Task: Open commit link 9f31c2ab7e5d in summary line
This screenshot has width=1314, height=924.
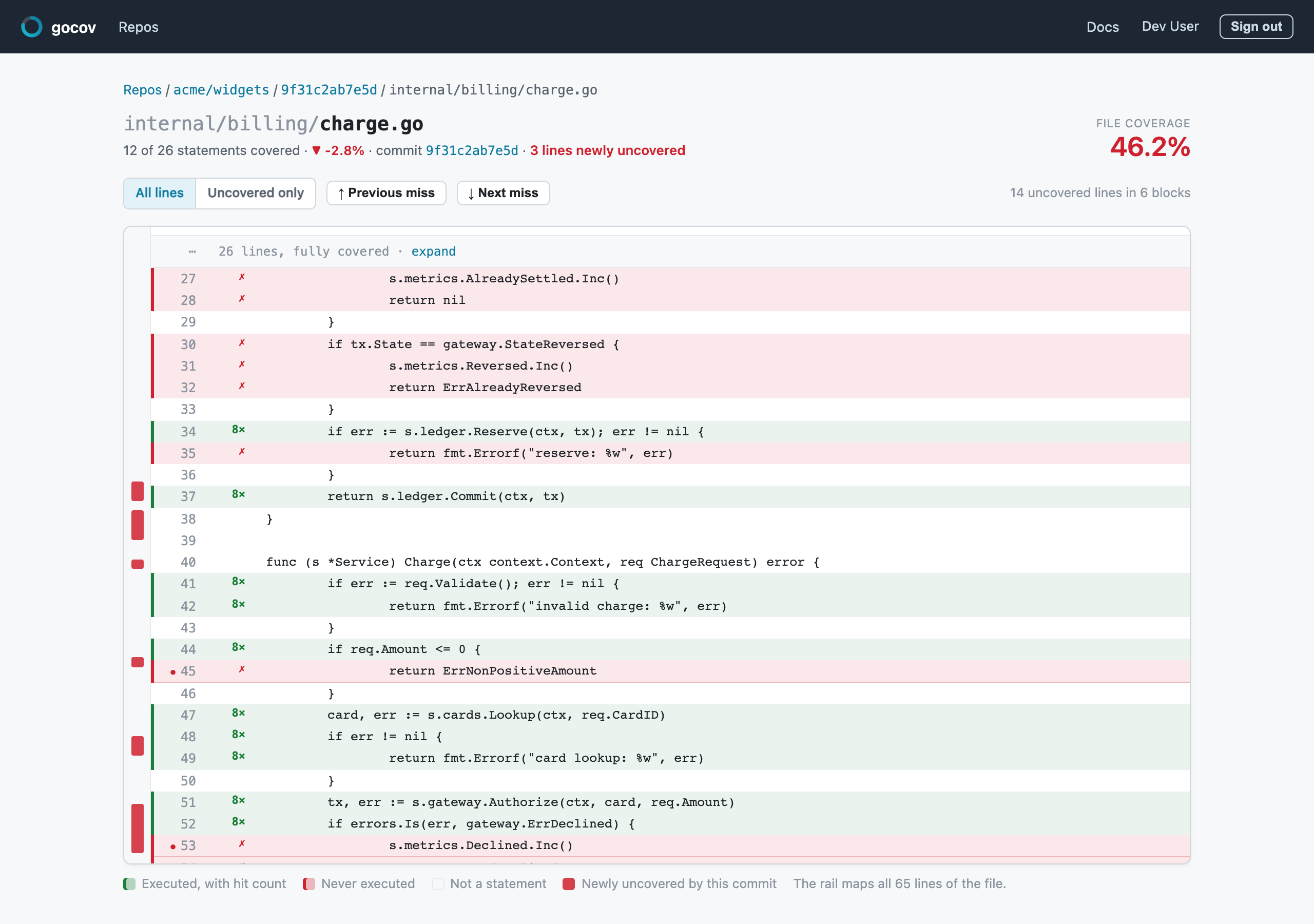Action: [x=472, y=150]
